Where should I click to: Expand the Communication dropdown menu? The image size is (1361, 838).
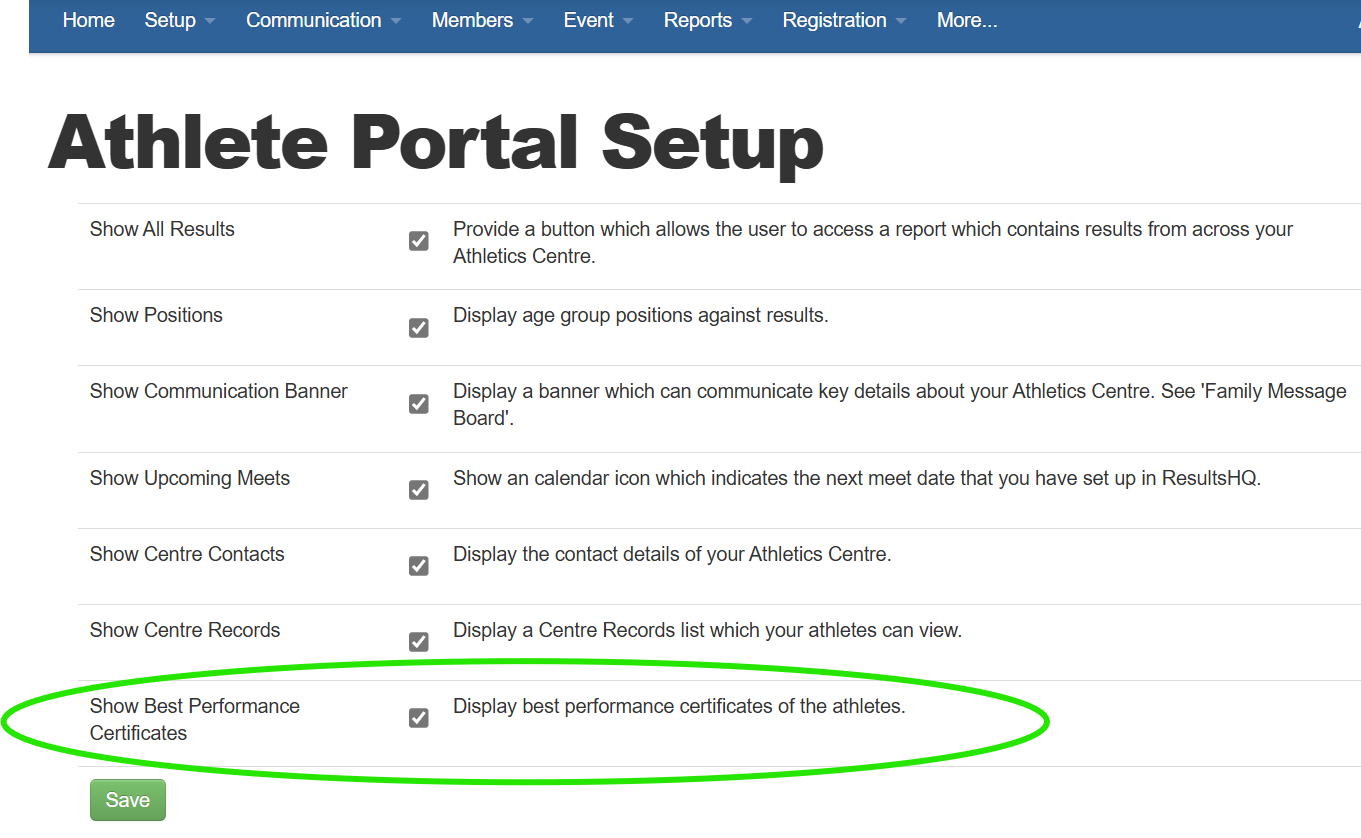pyautogui.click(x=324, y=20)
